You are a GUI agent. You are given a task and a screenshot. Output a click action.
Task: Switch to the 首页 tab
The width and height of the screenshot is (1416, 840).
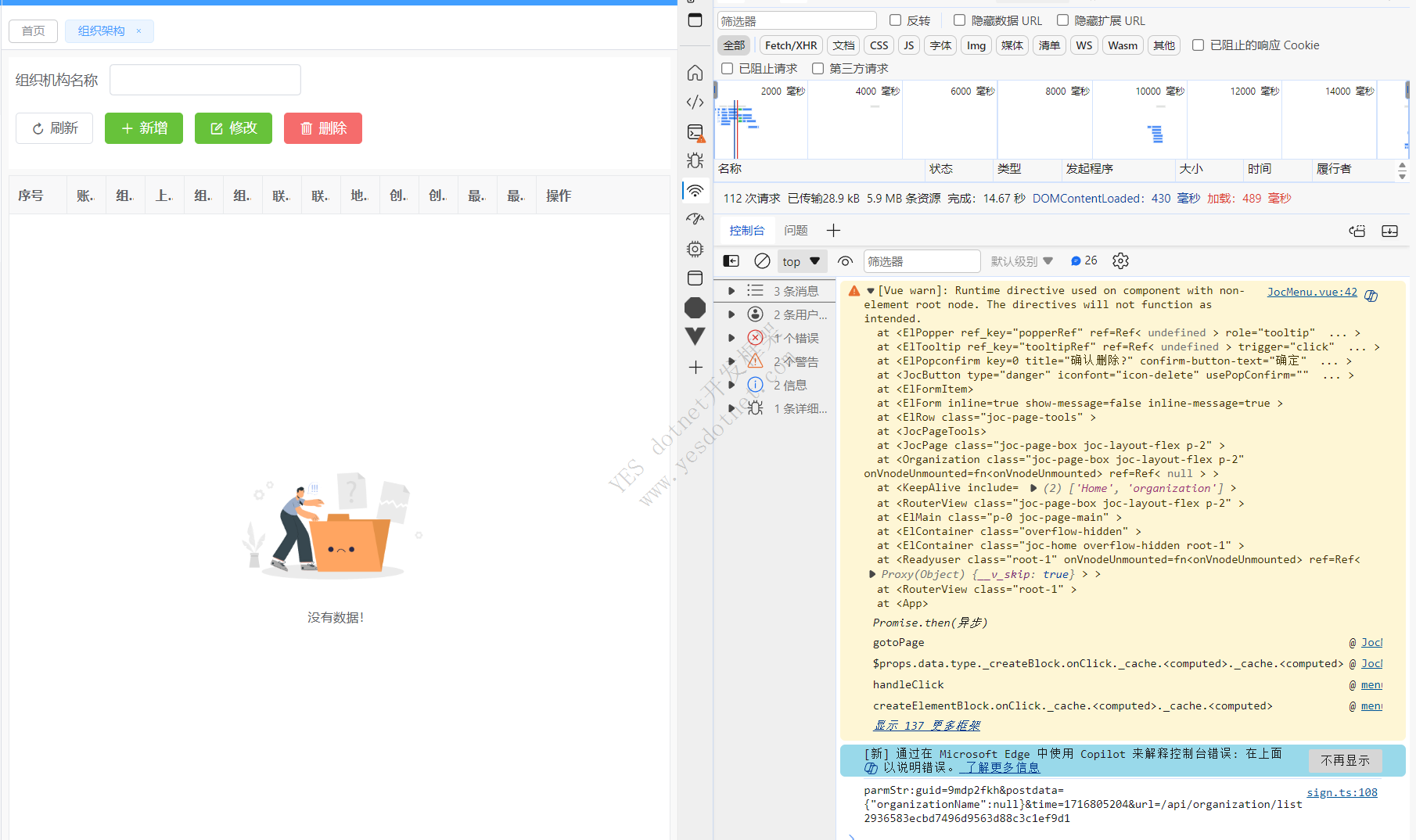coord(33,31)
